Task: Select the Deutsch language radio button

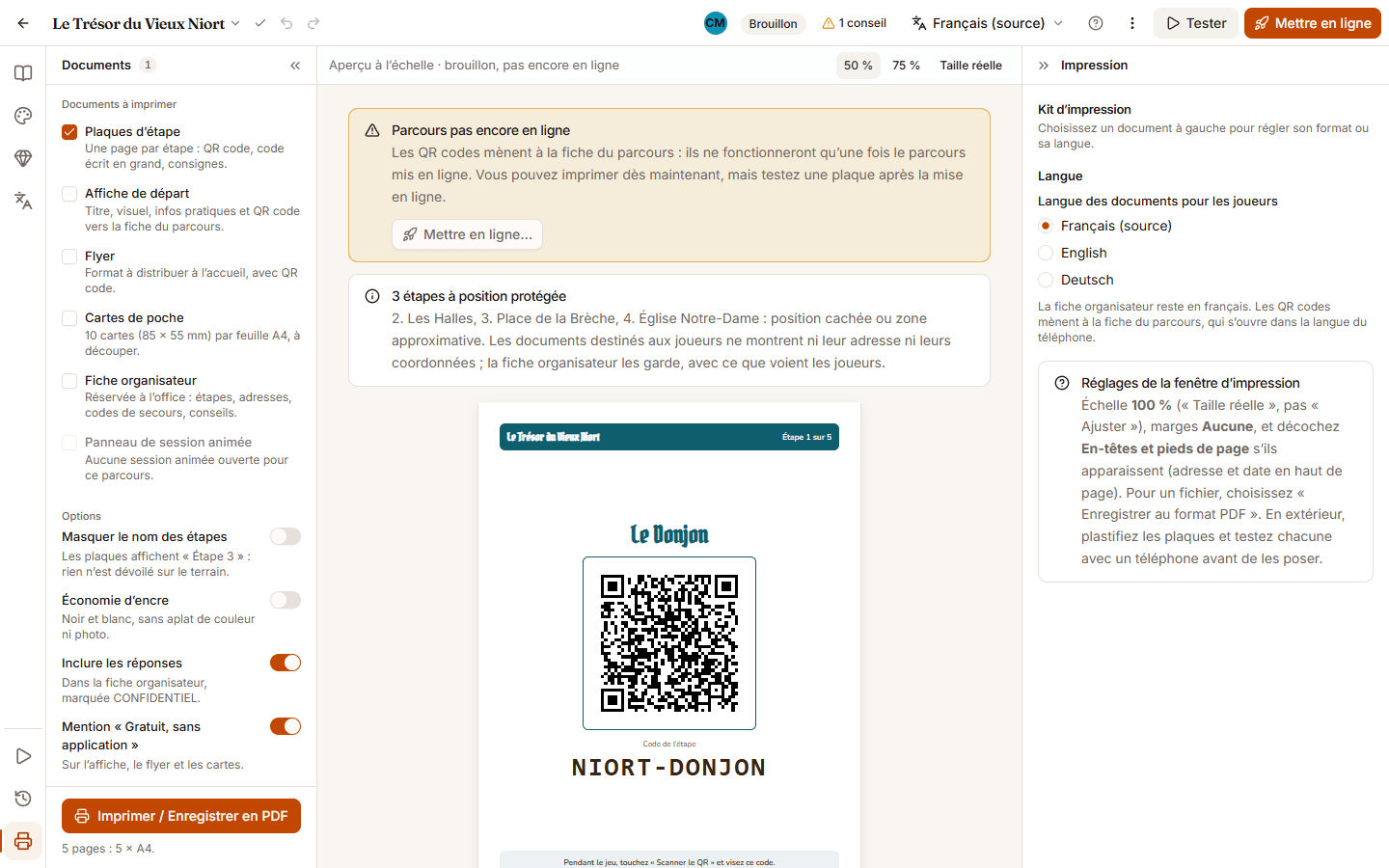Action: coord(1046,280)
